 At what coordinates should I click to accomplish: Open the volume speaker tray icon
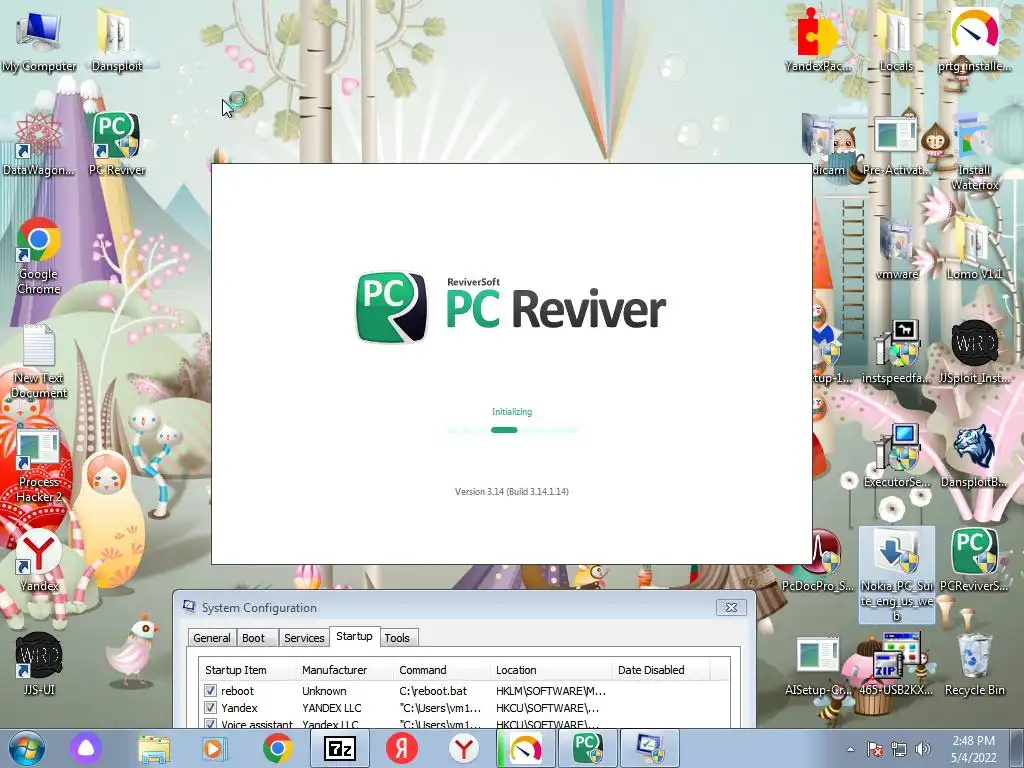(923, 750)
